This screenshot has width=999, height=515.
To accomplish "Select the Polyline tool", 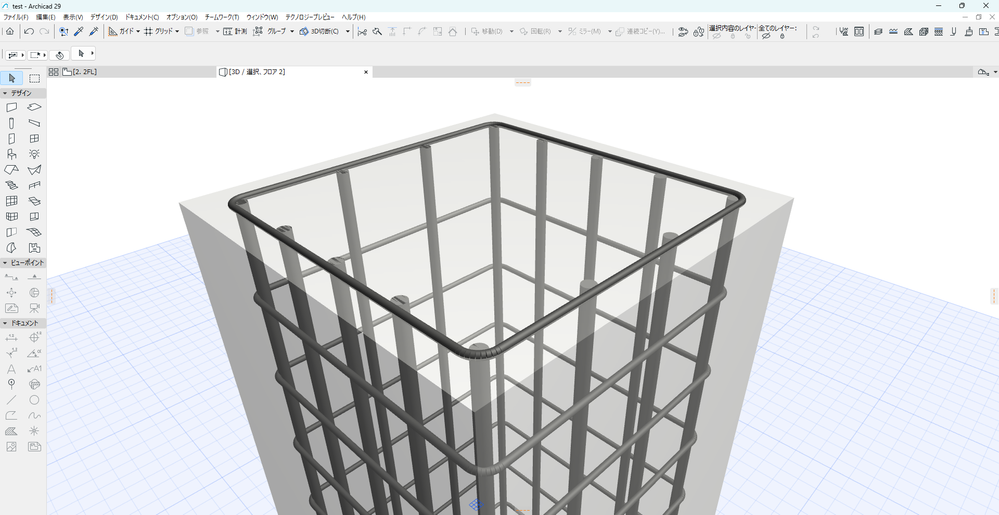I will [x=11, y=416].
